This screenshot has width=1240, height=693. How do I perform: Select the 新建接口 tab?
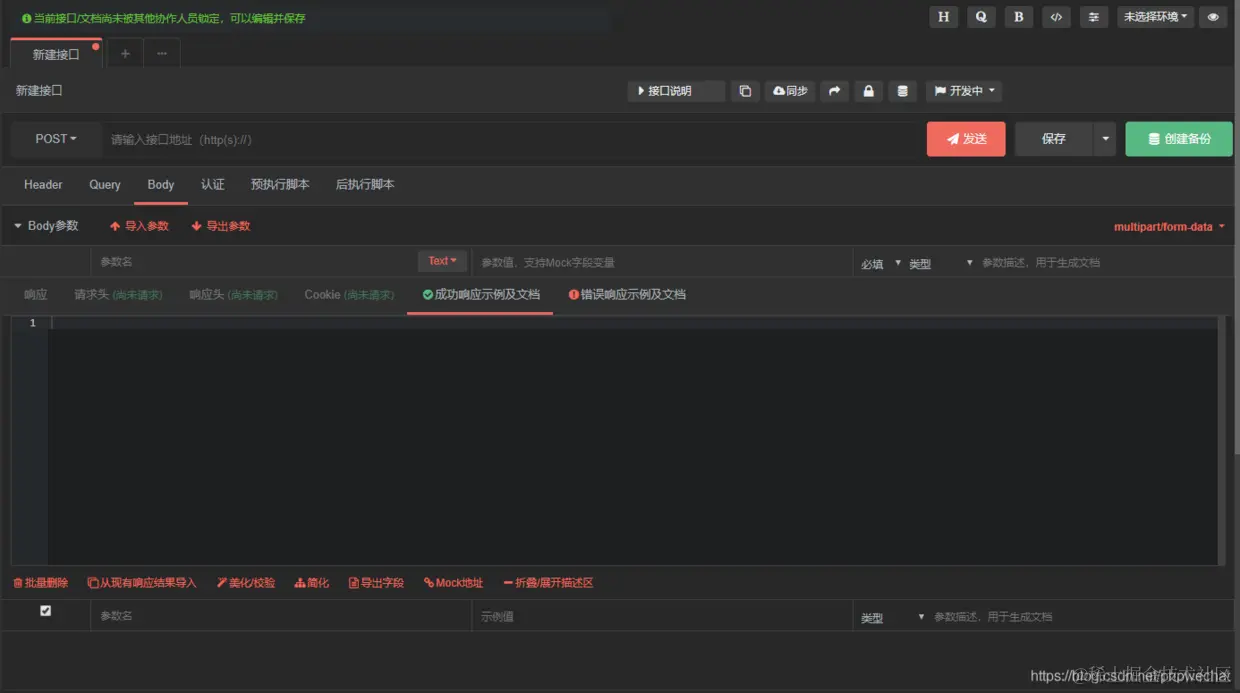(56, 54)
